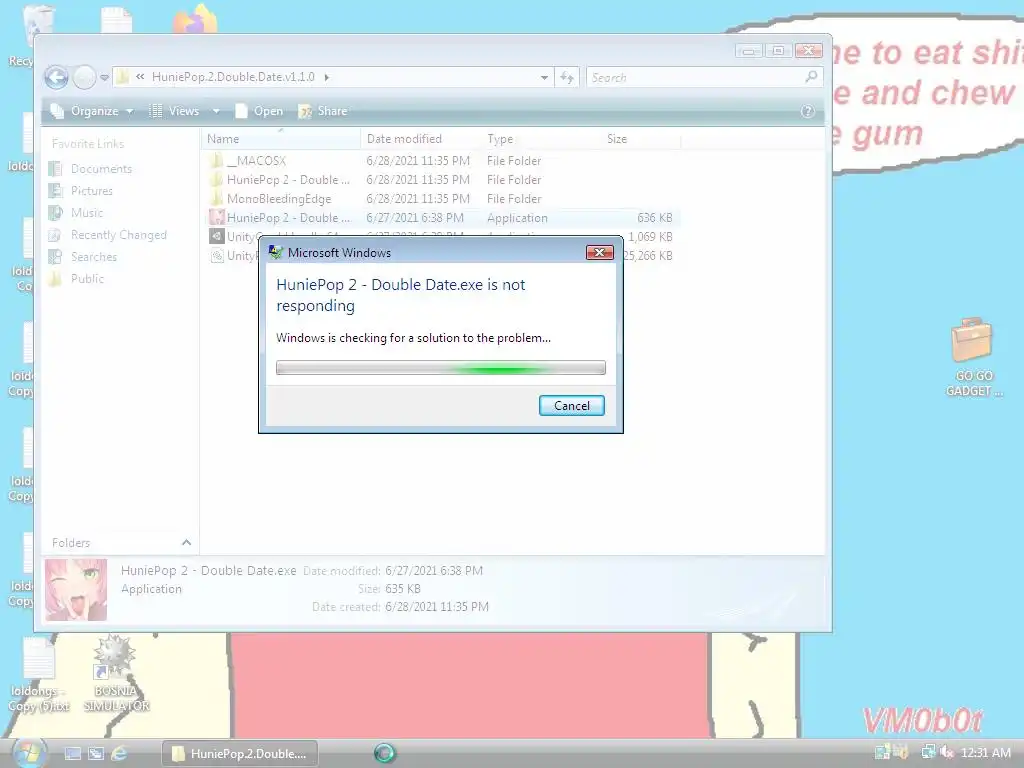Click the Documents sidebar icon
The width and height of the screenshot is (1024, 768).
56,168
